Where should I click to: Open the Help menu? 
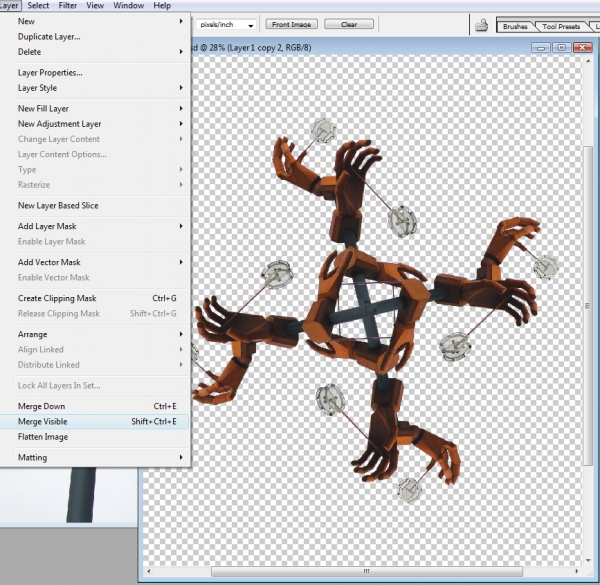162,6
